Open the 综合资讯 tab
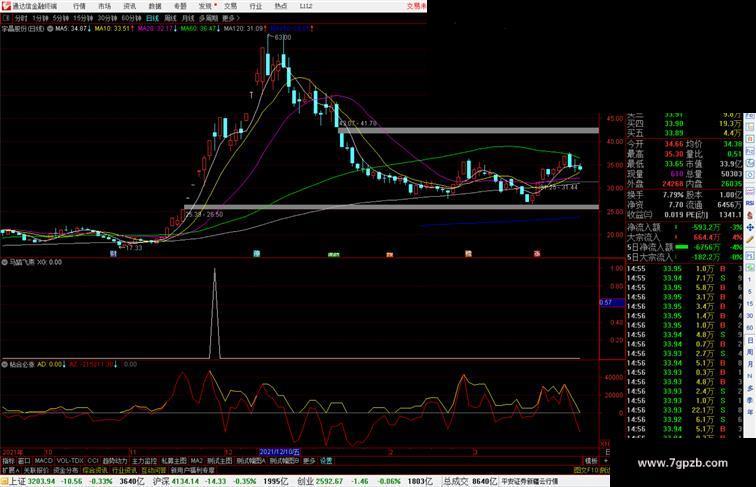Screen dimensions: 756x487 95,470
